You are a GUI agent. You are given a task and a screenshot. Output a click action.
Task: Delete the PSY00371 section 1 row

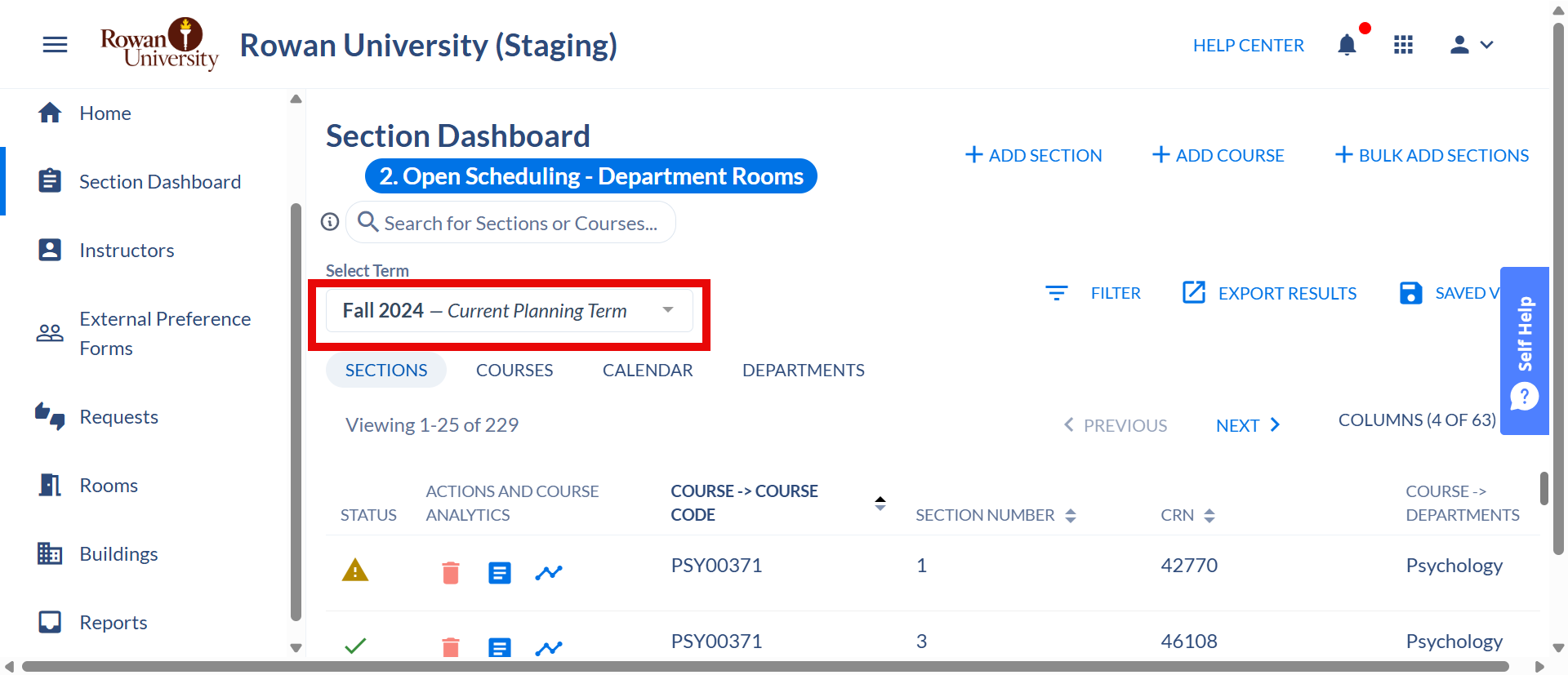coord(451,573)
